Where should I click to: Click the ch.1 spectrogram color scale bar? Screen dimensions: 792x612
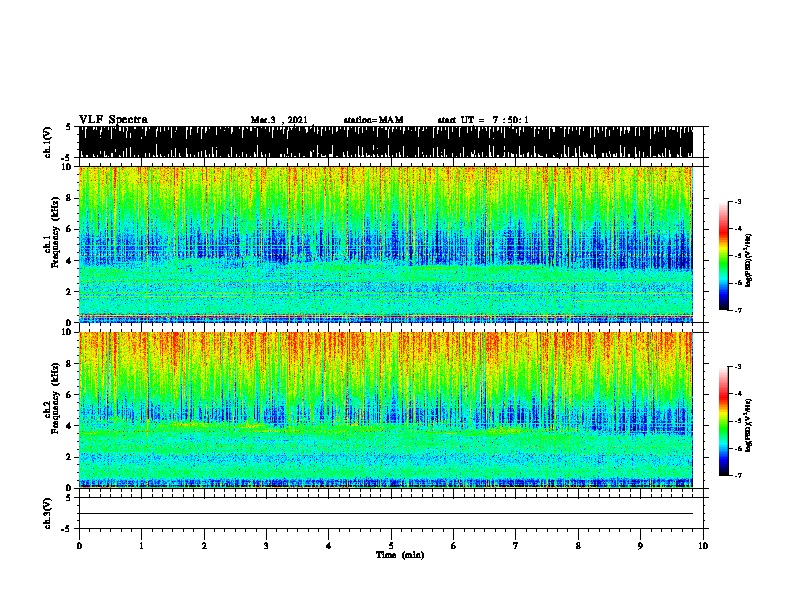click(x=724, y=256)
